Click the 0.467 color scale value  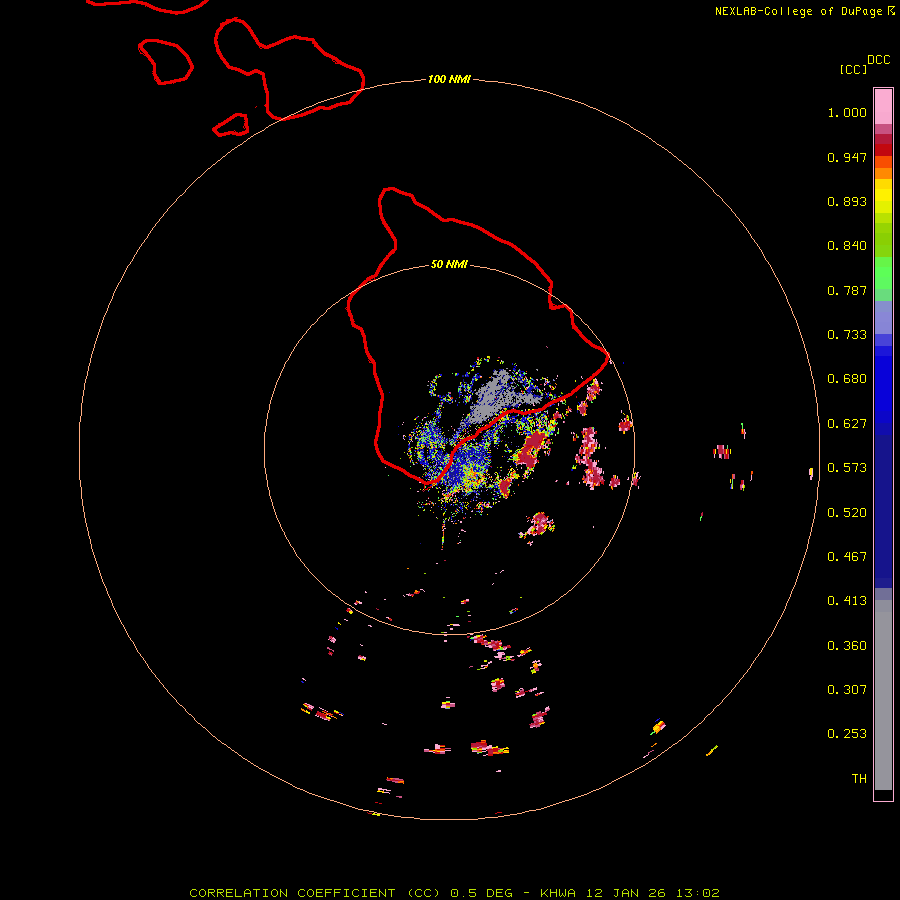tap(847, 557)
